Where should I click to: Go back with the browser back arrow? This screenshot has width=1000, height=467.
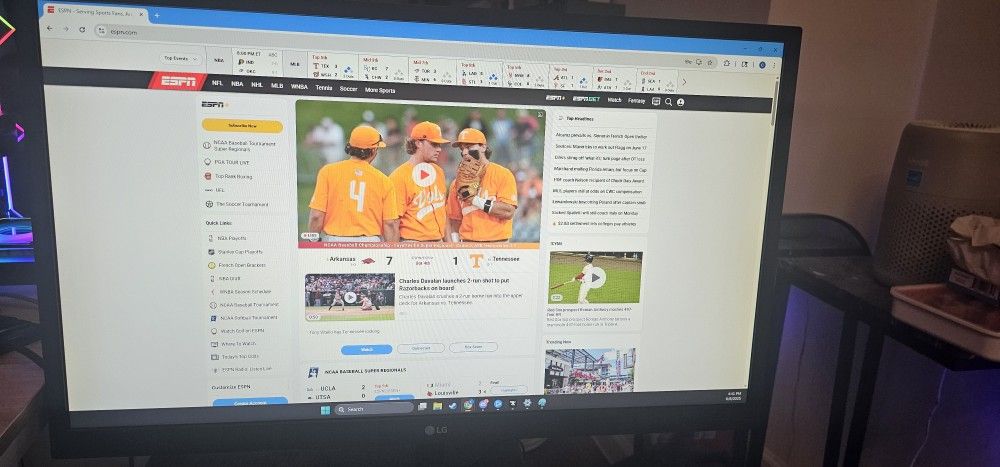[x=49, y=28]
